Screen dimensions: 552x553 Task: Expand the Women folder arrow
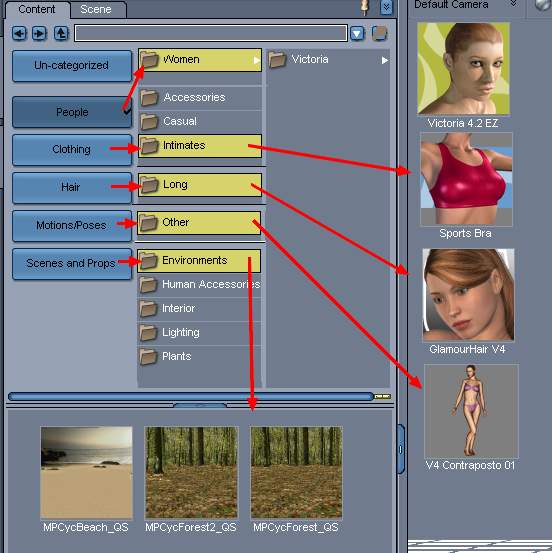coord(256,60)
